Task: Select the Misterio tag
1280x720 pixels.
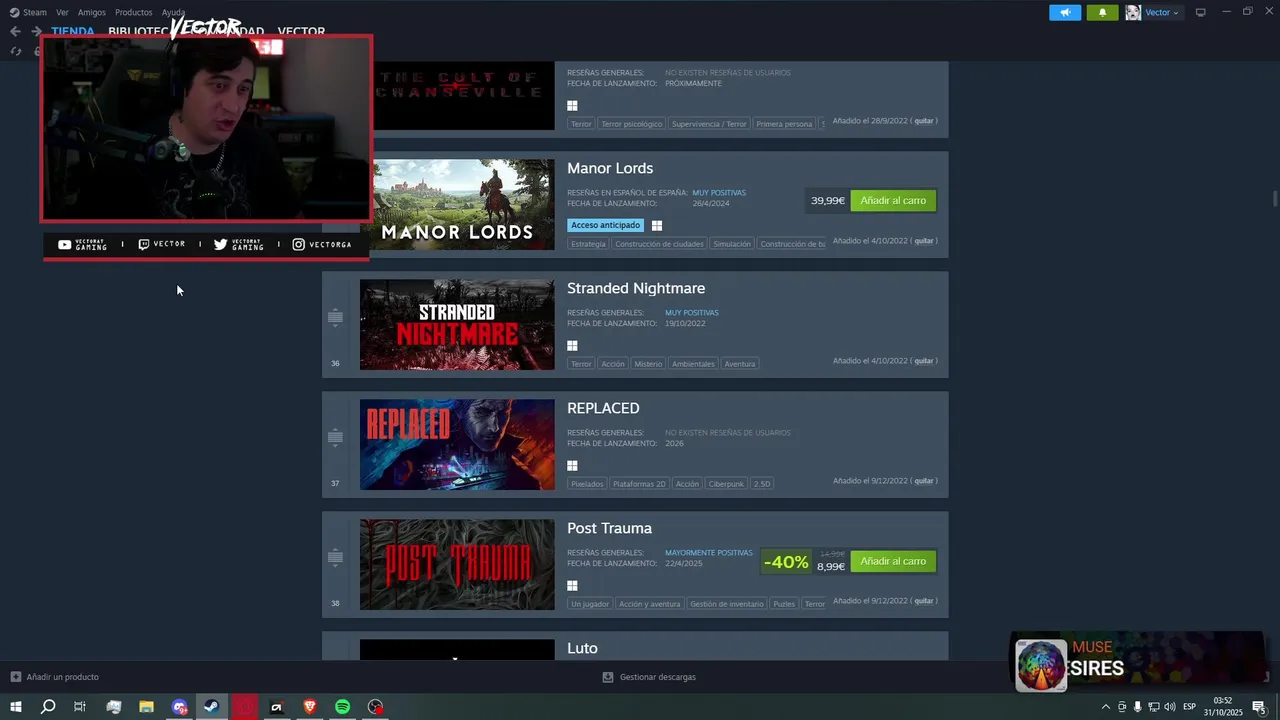Action: [x=648, y=364]
